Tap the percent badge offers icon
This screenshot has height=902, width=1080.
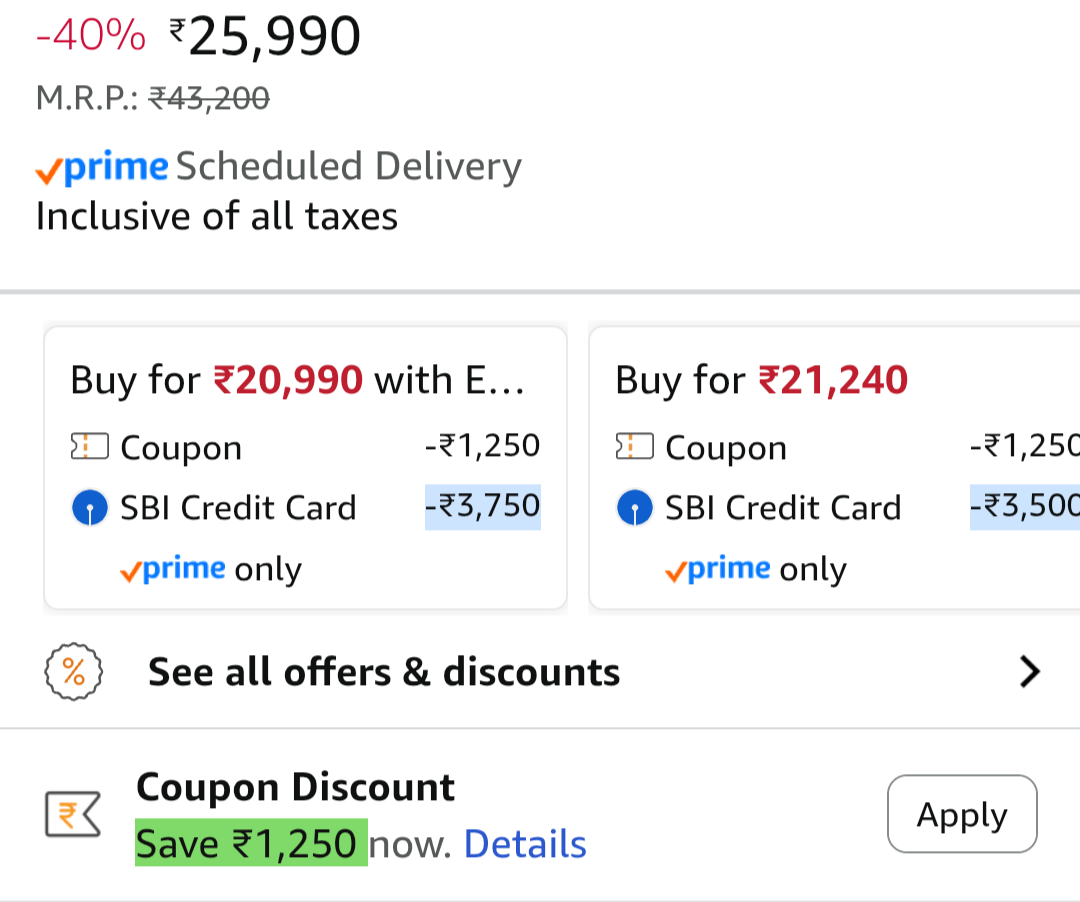pyautogui.click(x=73, y=672)
